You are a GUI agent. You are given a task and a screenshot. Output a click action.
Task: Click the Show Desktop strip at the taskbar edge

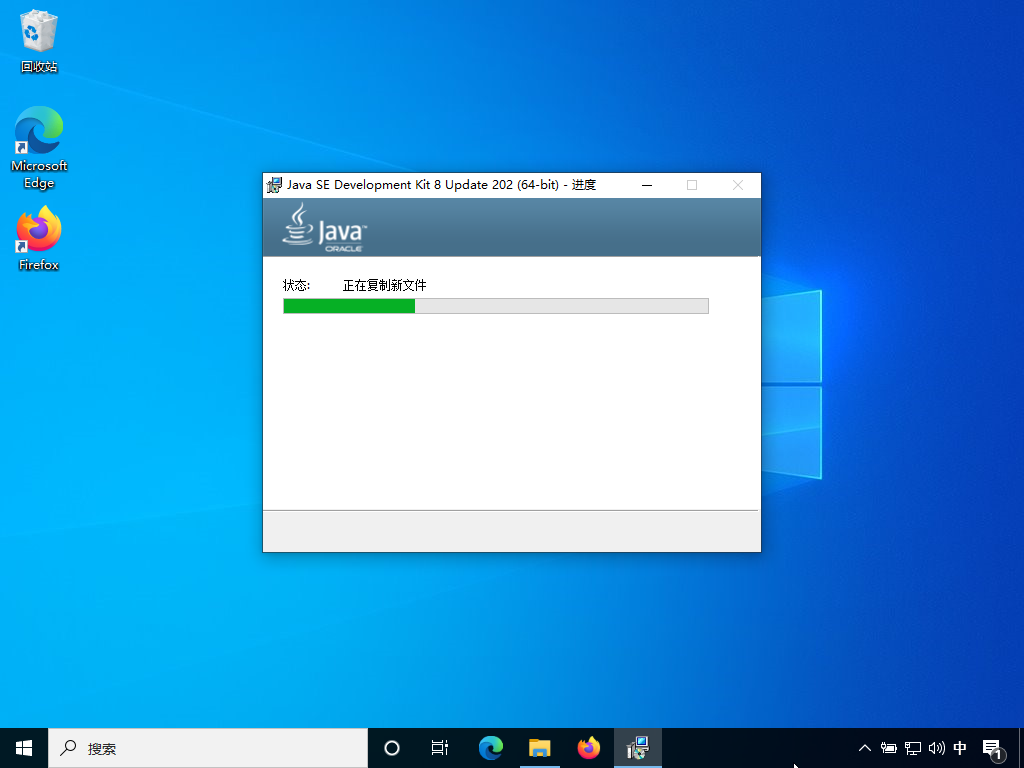coord(1021,748)
